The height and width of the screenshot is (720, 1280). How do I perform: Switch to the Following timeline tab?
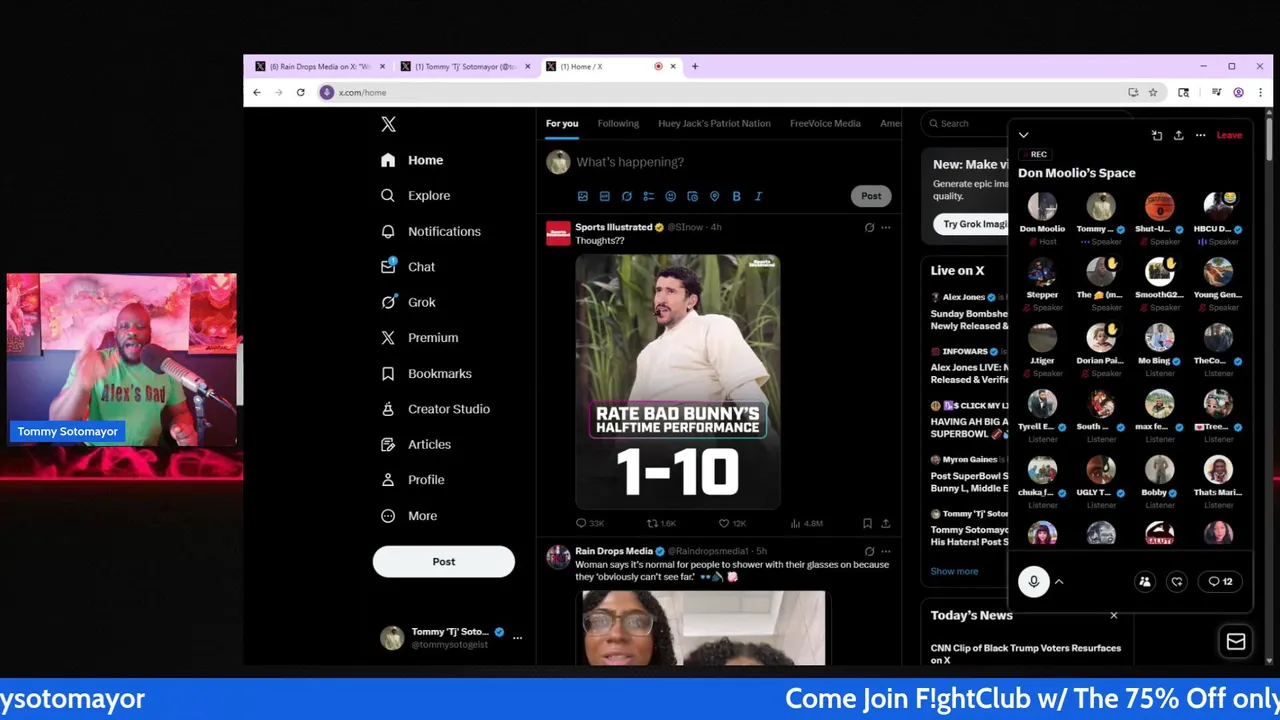618,123
